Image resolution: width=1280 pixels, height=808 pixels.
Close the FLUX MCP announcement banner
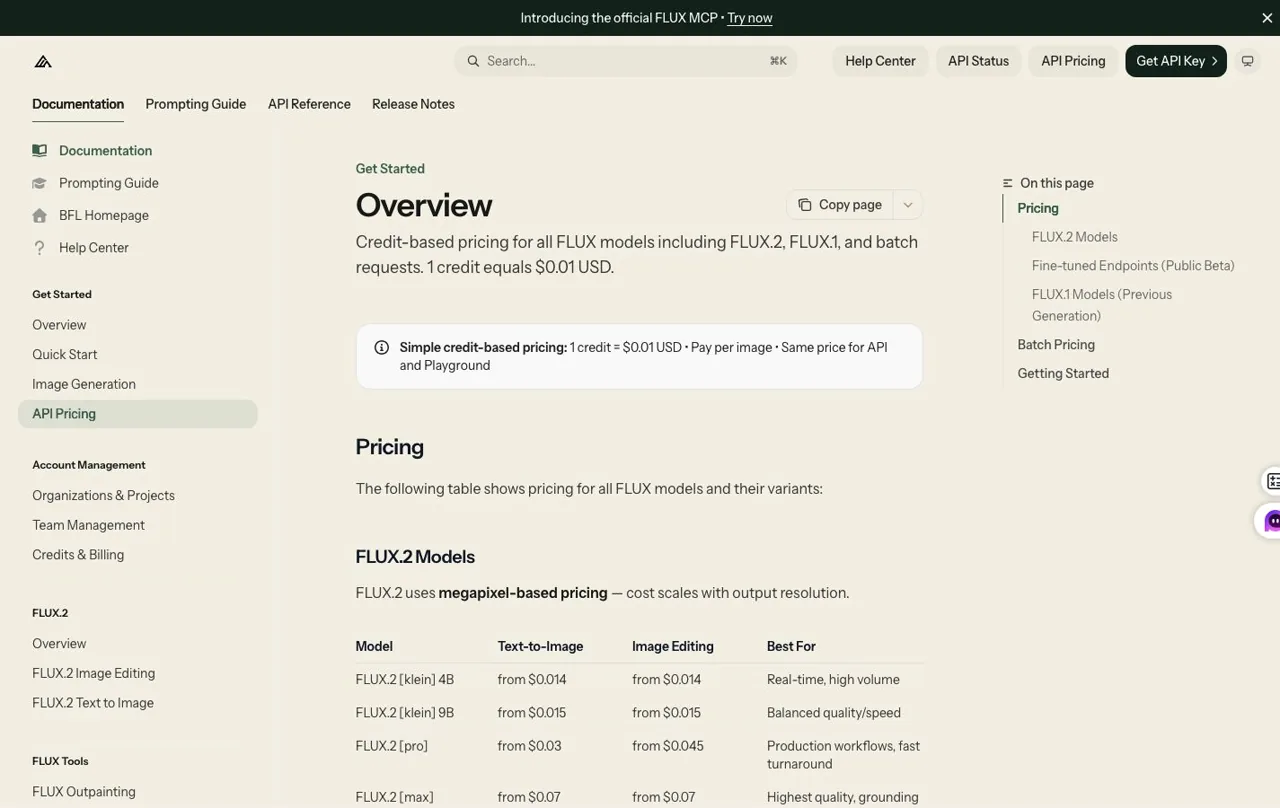click(x=1267, y=18)
